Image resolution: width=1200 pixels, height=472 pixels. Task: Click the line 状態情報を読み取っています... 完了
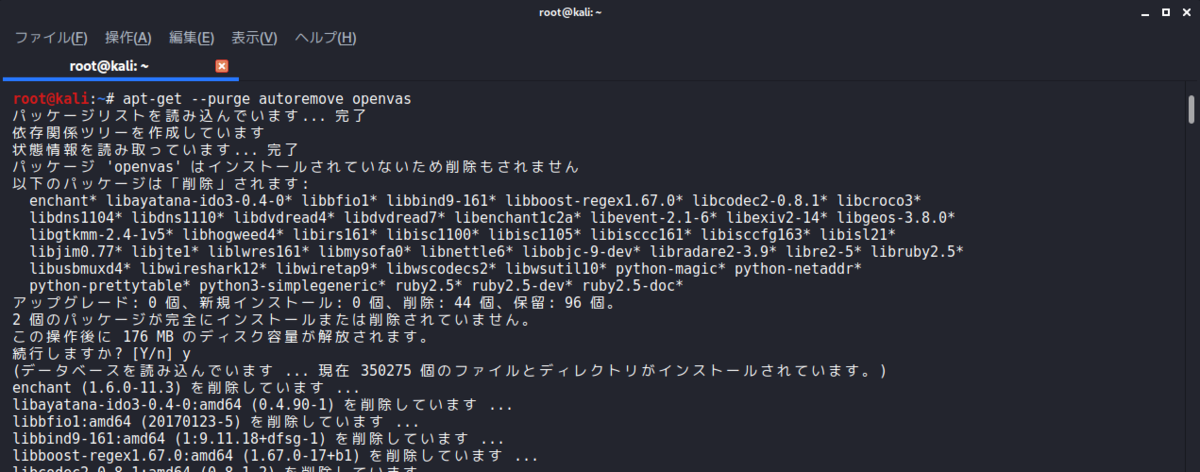click(155, 149)
